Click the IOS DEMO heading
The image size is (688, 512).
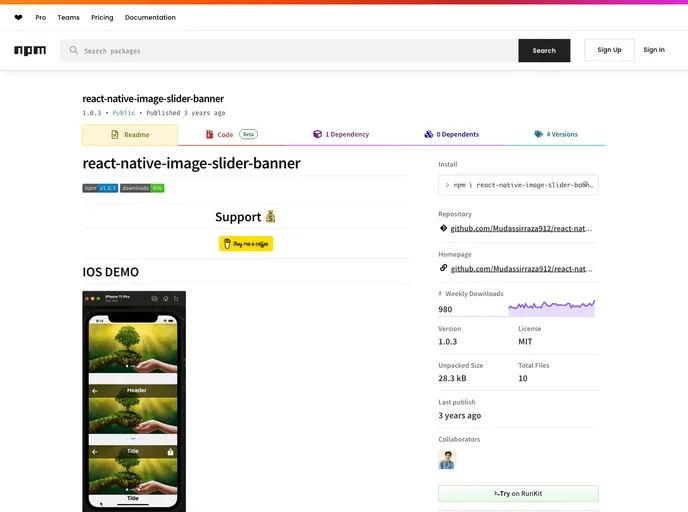(111, 272)
